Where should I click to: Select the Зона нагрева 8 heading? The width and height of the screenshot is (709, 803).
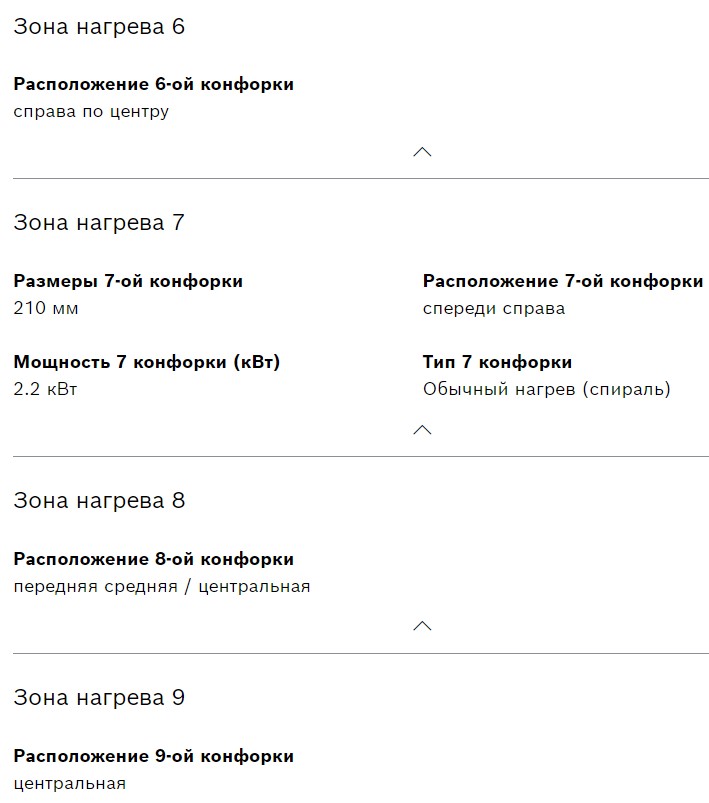[99, 500]
